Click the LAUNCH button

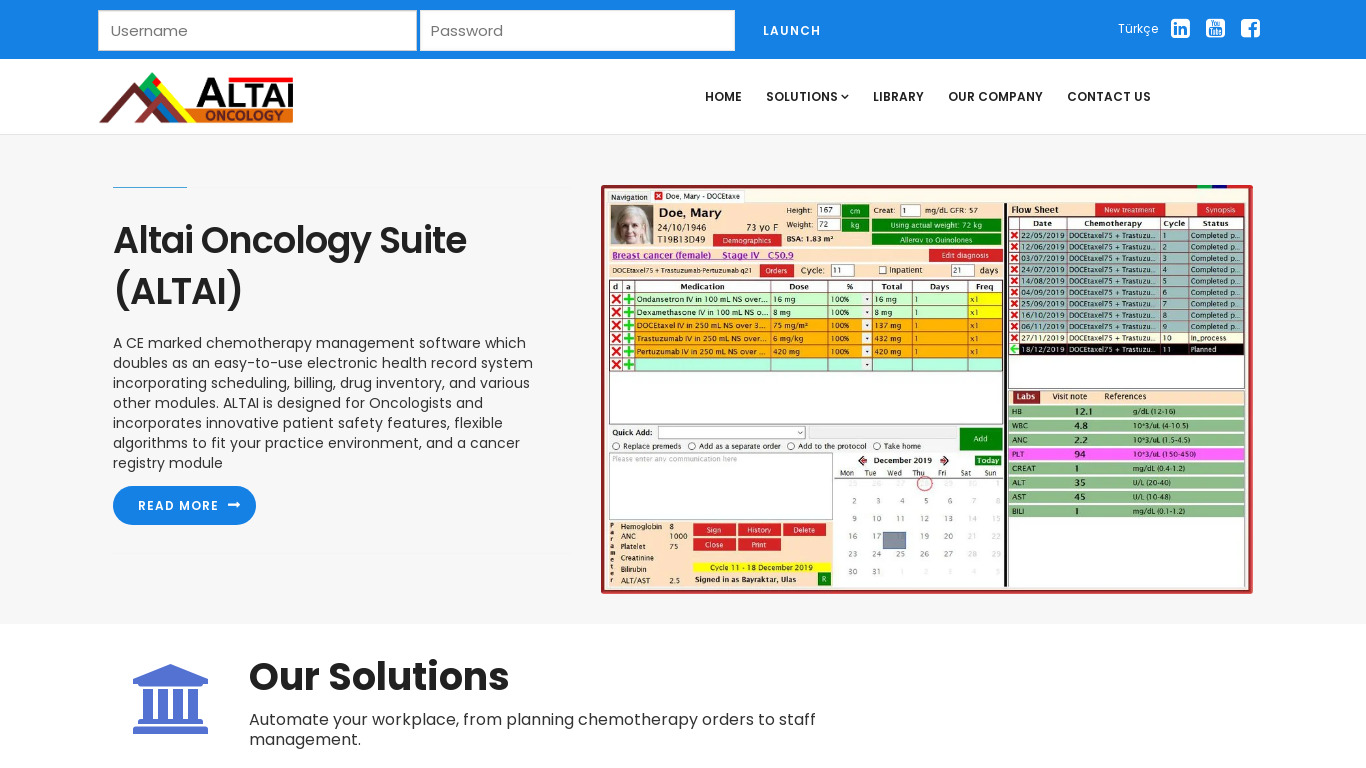[x=792, y=31]
